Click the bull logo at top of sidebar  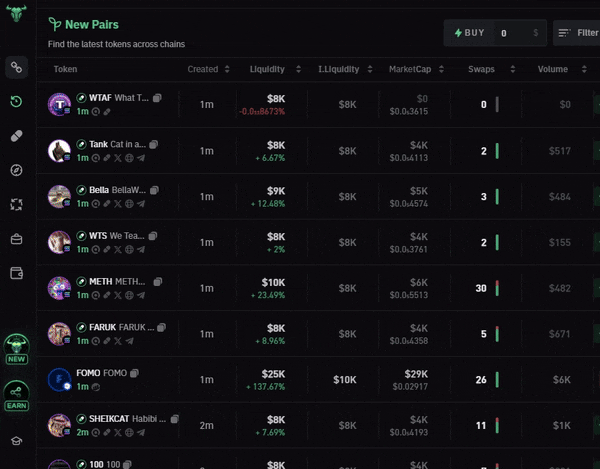(16, 13)
